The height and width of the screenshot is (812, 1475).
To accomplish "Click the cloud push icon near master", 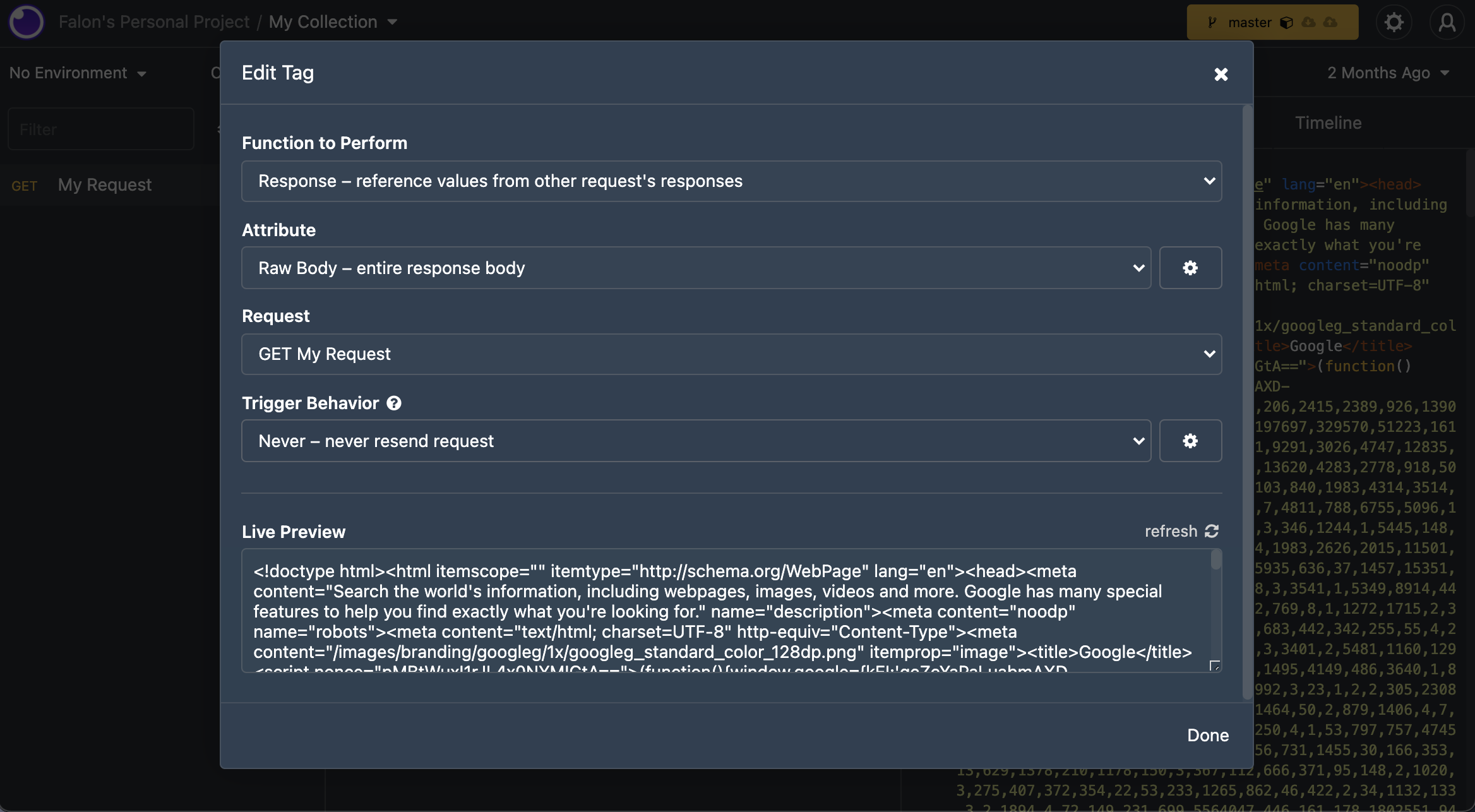I will 1330,22.
